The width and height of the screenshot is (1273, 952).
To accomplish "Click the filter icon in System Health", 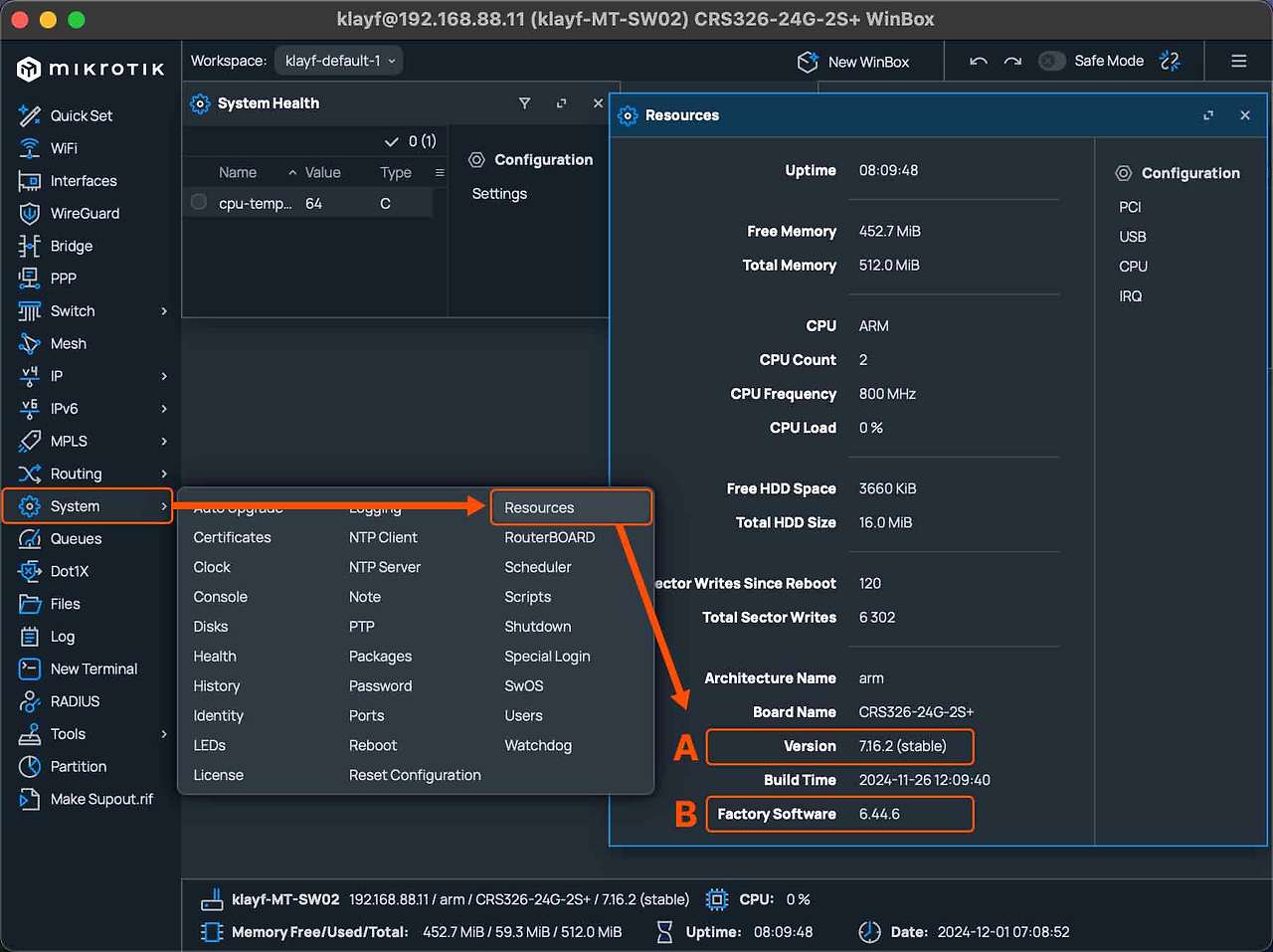I will coord(524,103).
